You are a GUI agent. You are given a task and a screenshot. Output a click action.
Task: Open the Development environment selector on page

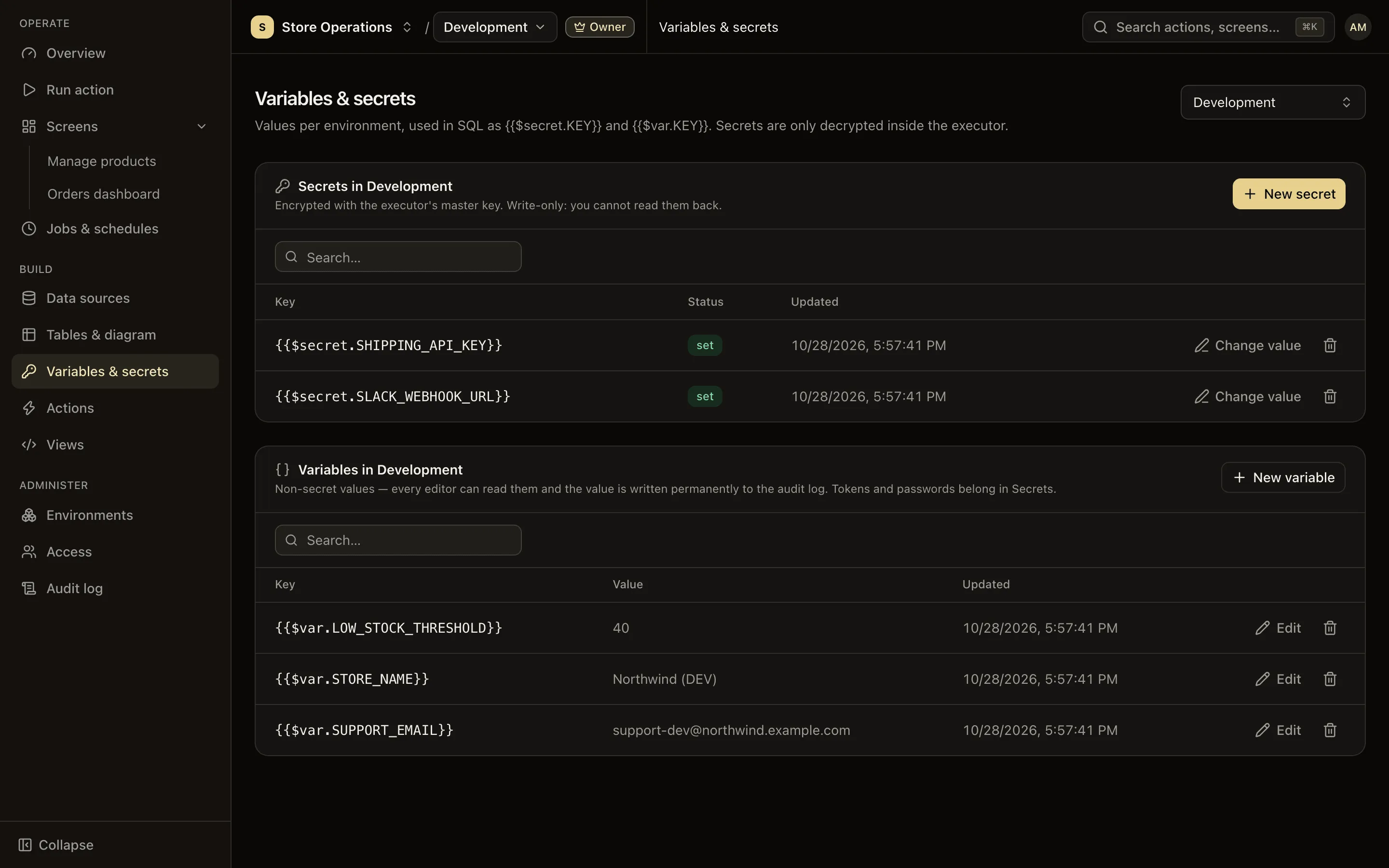tap(1272, 102)
